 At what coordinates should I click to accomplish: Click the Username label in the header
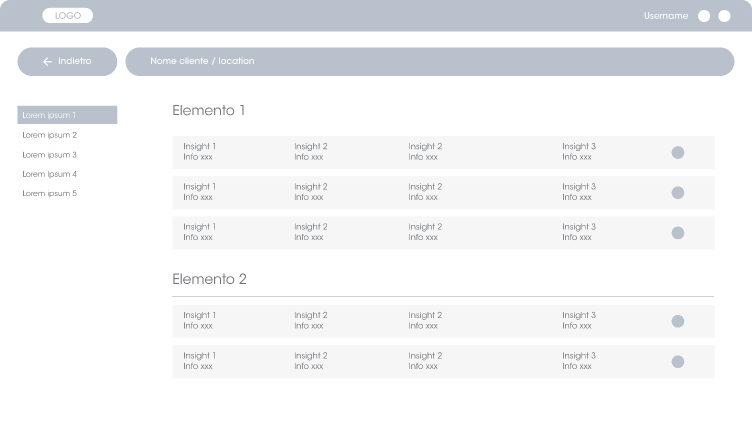[665, 16]
